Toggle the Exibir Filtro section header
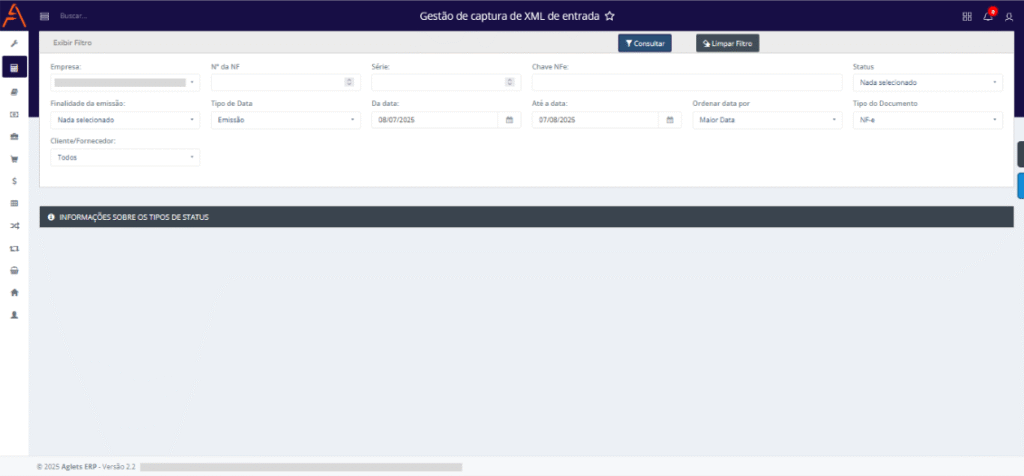This screenshot has height=476, width=1024. [x=72, y=43]
